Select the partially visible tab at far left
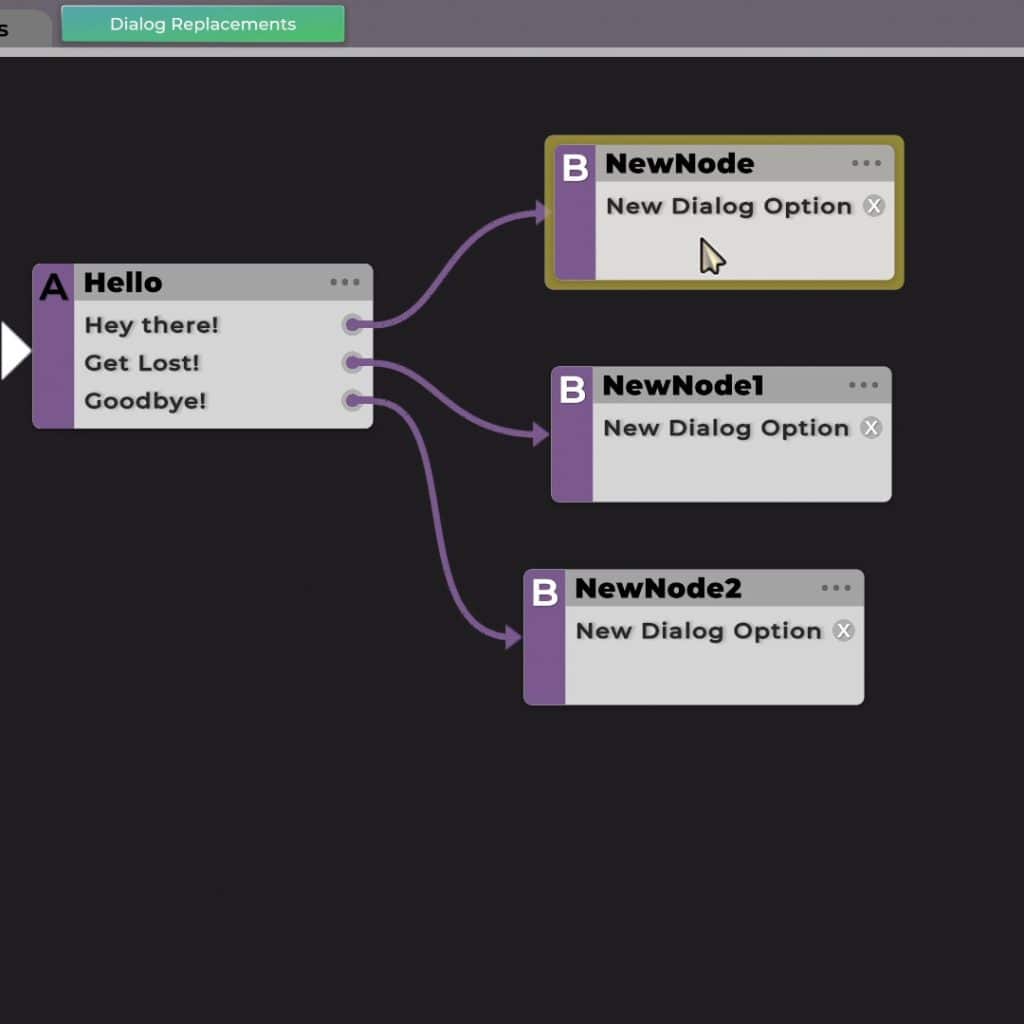 [x=20, y=28]
